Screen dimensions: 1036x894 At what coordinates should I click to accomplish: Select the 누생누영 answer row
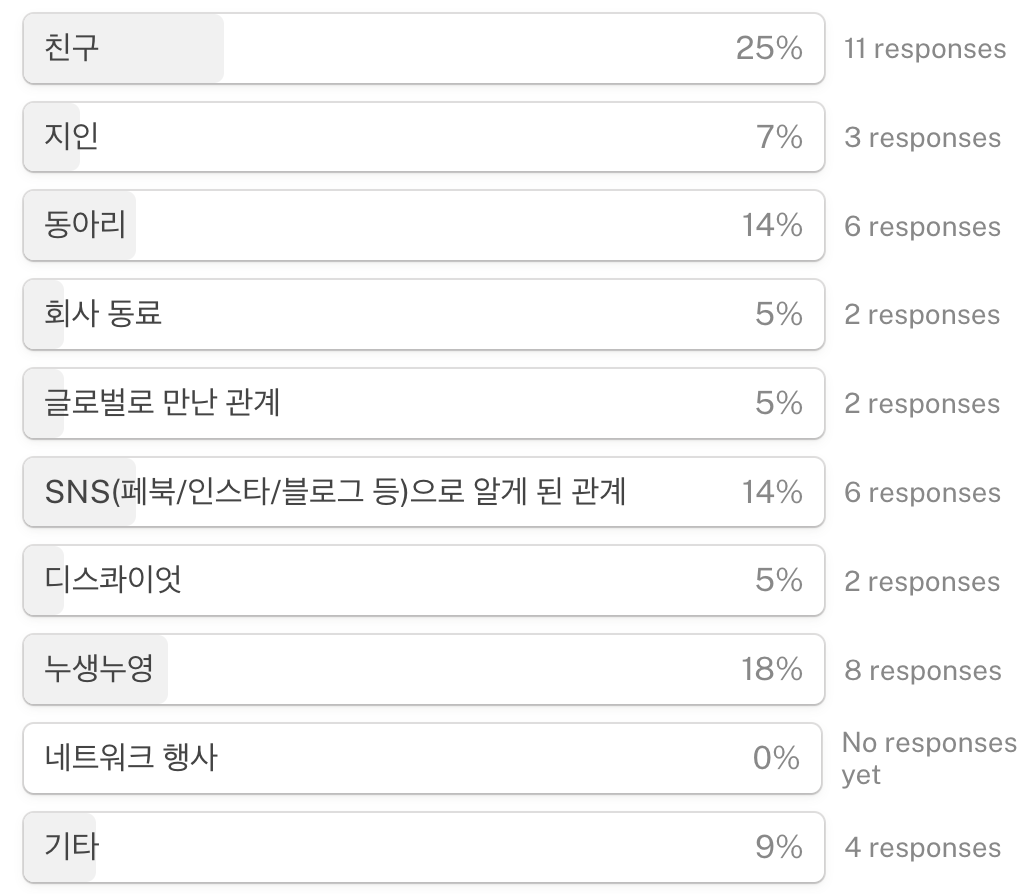[x=423, y=670]
